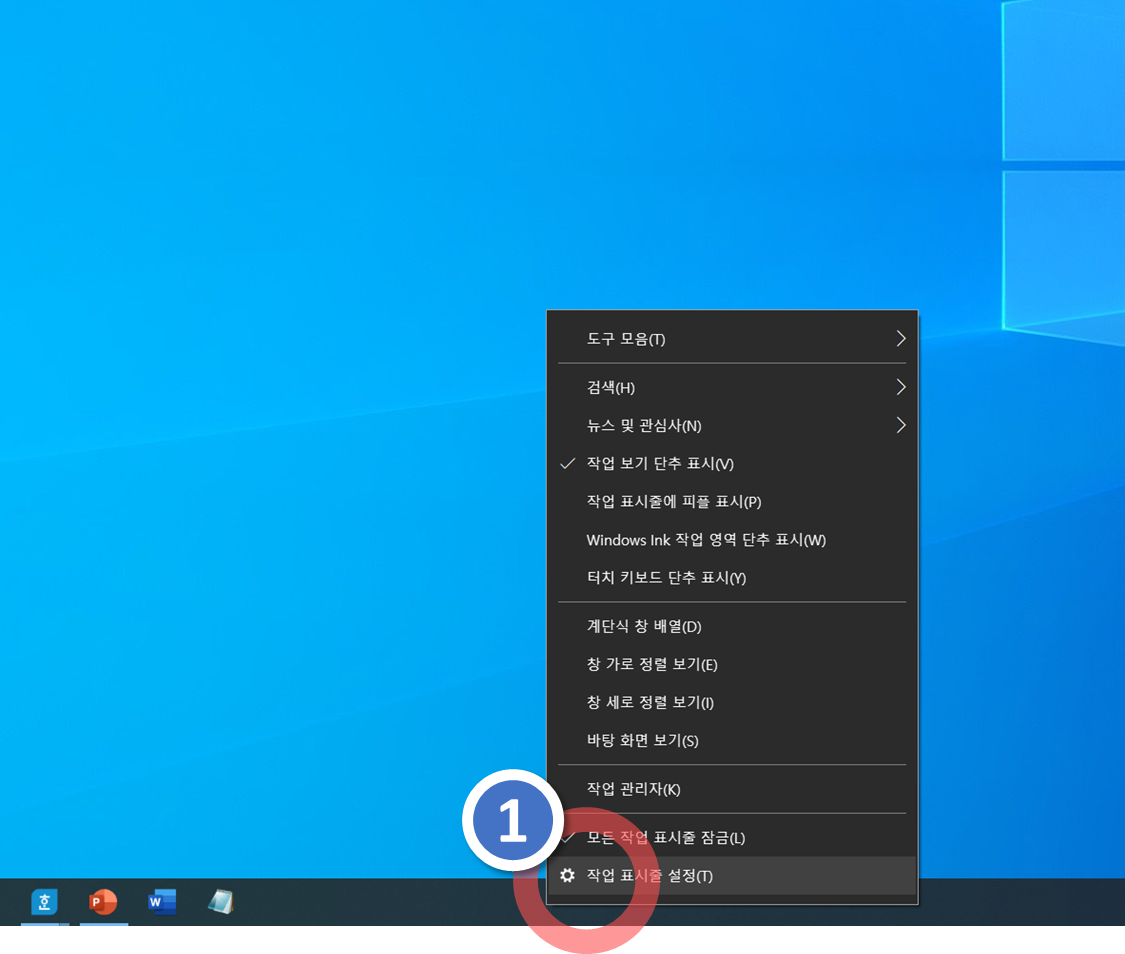Enable Windows Ink 작업 영역 단추 표시(W)
The width and height of the screenshot is (1125, 954).
(x=732, y=539)
